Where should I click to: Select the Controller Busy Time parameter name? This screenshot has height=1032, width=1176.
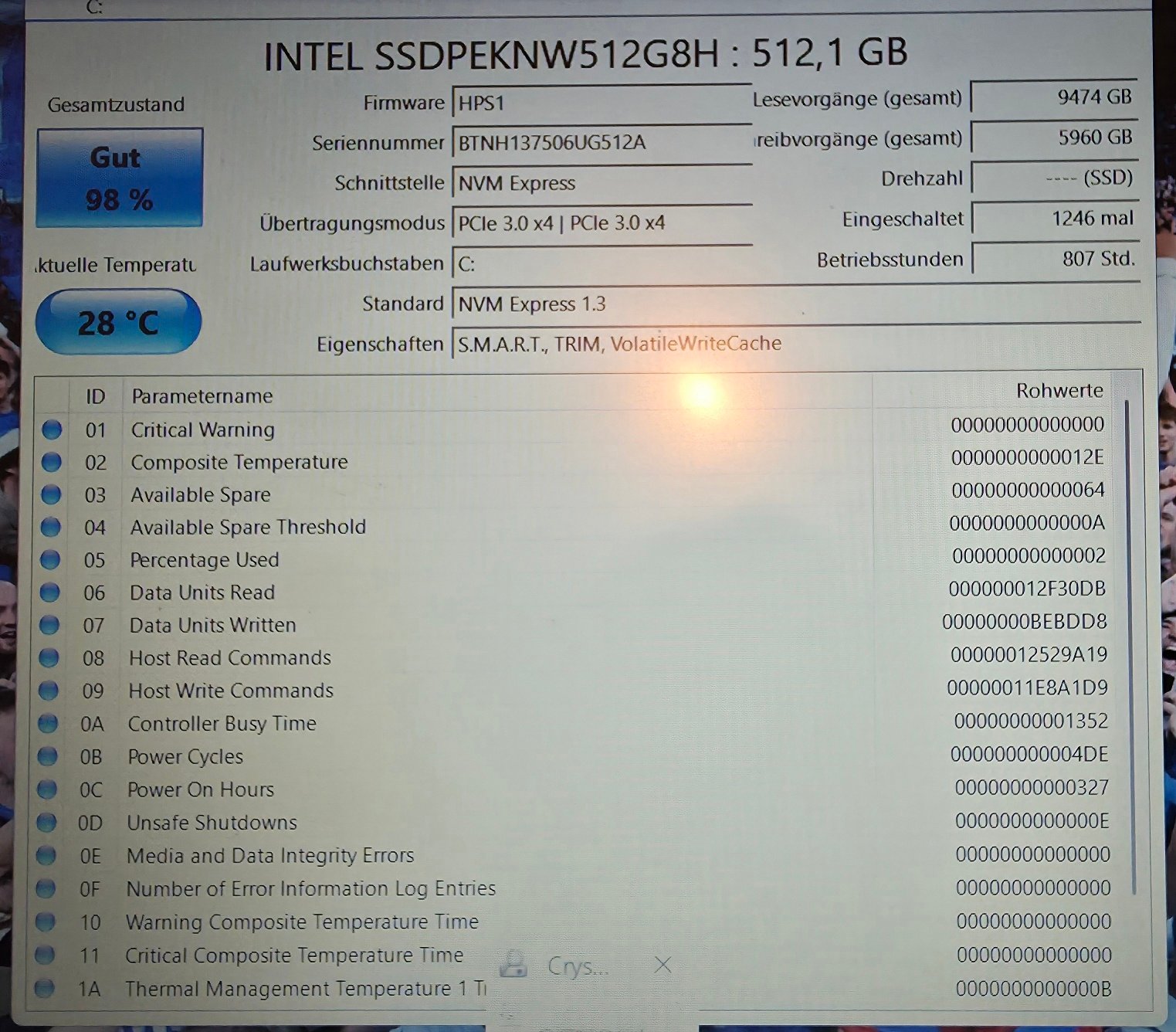(x=222, y=723)
